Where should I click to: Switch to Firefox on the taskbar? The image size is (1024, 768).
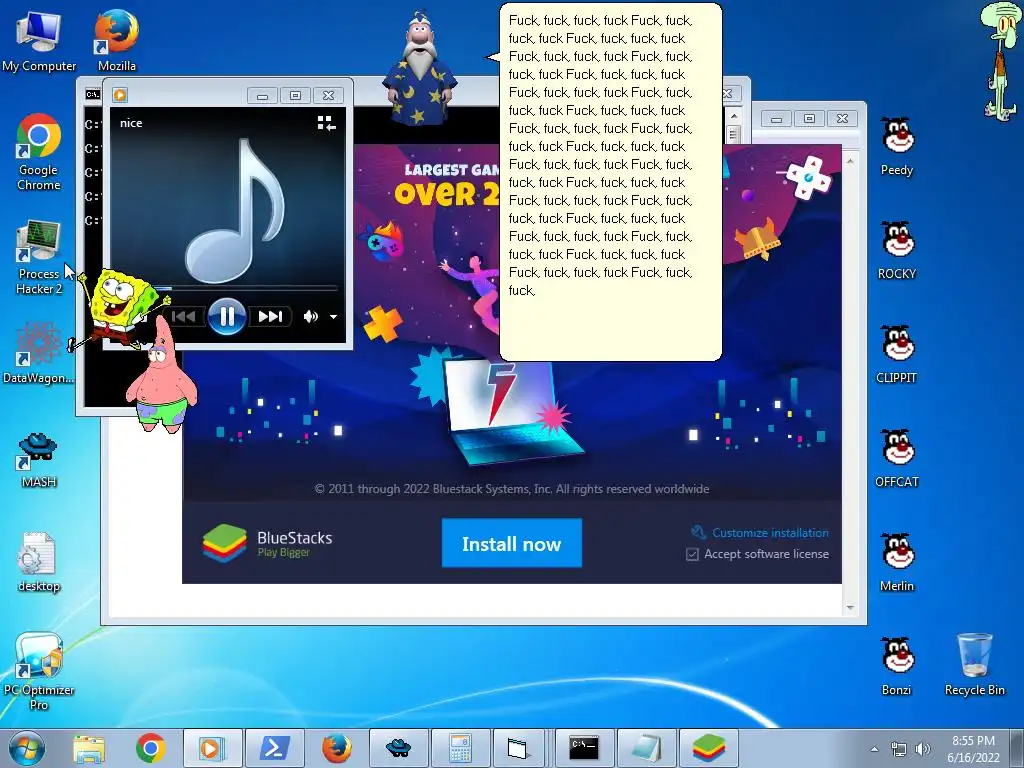336,748
